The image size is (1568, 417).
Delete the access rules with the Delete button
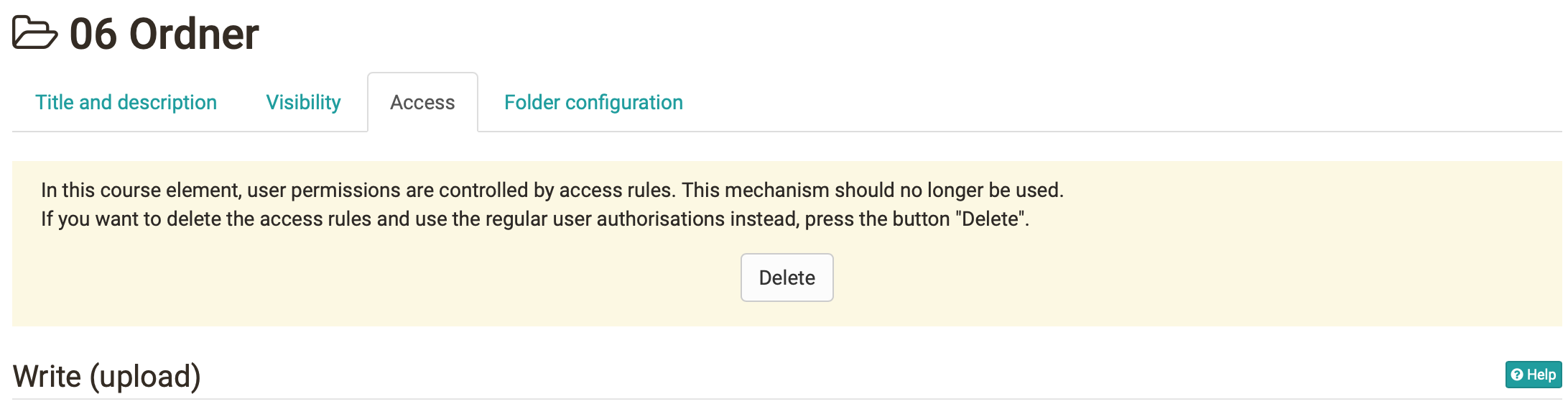point(787,278)
